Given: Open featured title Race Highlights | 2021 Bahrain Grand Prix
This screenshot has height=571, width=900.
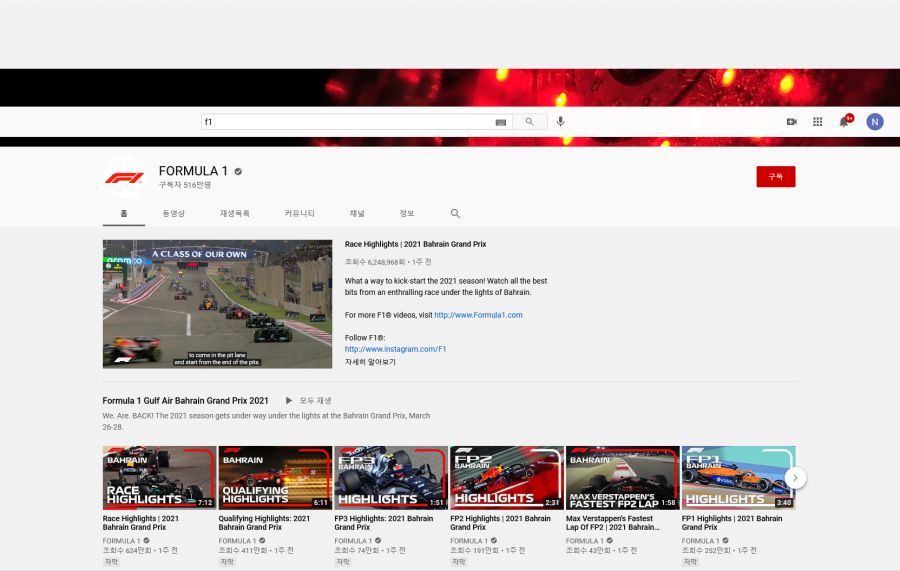Looking at the screenshot, I should pos(416,244).
